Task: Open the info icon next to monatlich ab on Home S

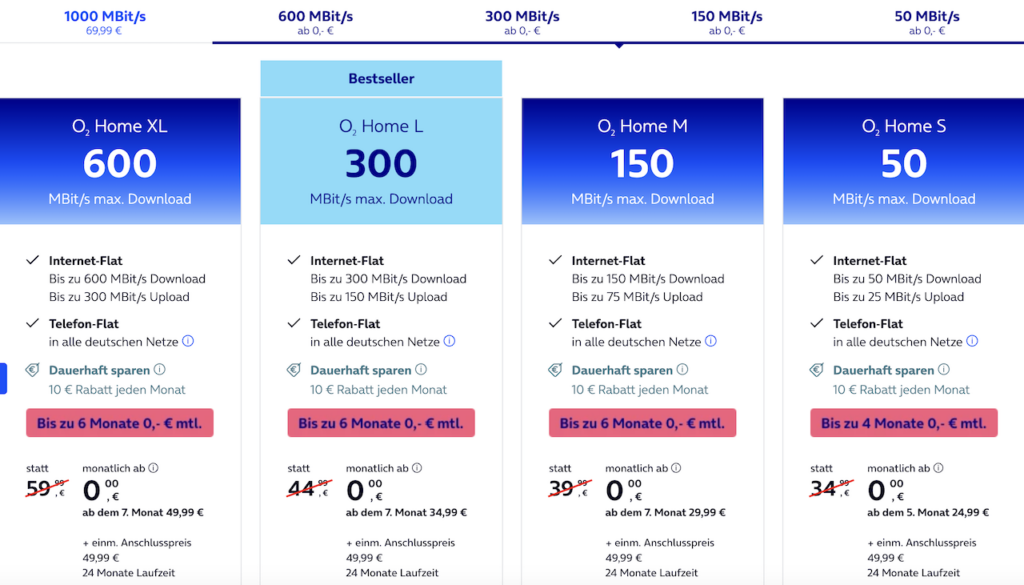Action: click(938, 467)
